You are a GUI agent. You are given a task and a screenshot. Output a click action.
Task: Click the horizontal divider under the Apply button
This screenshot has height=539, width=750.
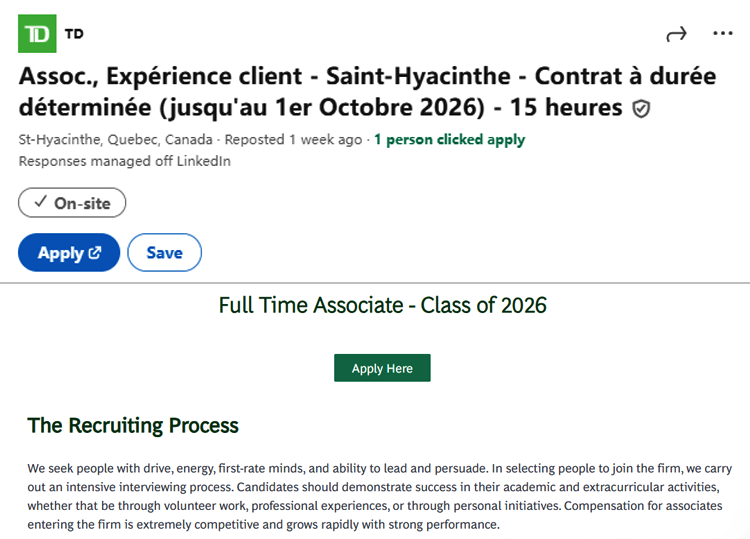[375, 283]
